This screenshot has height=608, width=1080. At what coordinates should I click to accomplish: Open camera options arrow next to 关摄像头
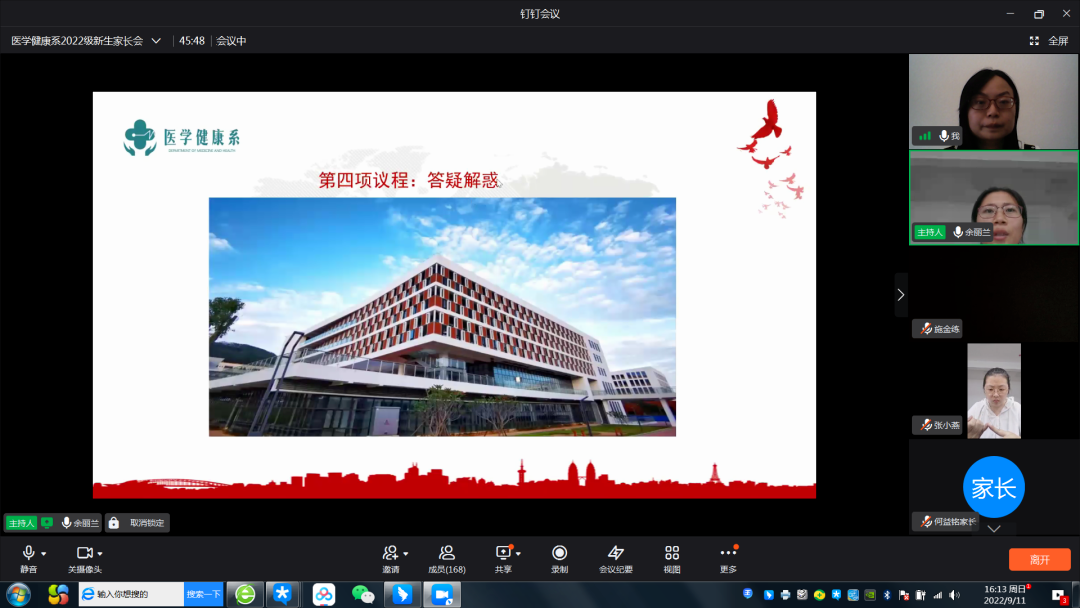[100, 554]
